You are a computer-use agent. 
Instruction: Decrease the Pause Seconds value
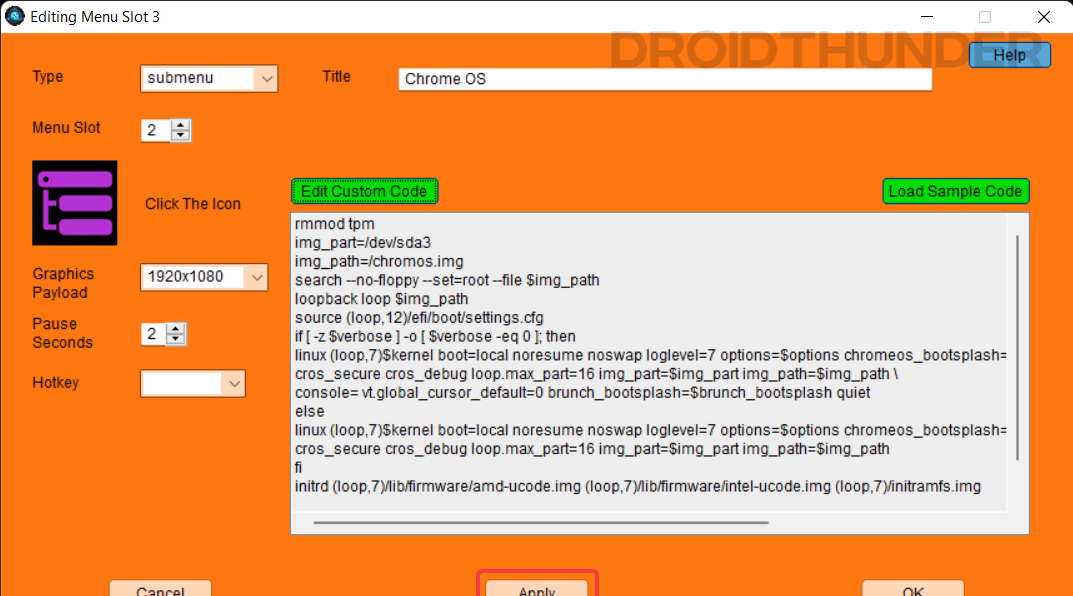pos(176,339)
